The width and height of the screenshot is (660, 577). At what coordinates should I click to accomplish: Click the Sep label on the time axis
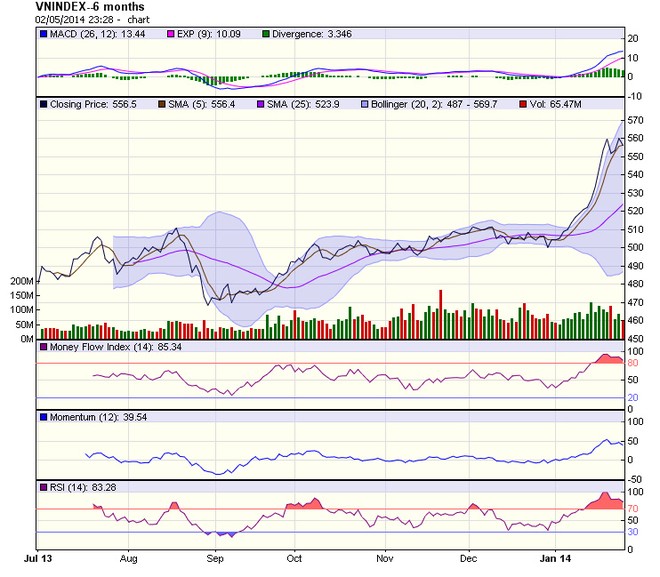(x=215, y=551)
